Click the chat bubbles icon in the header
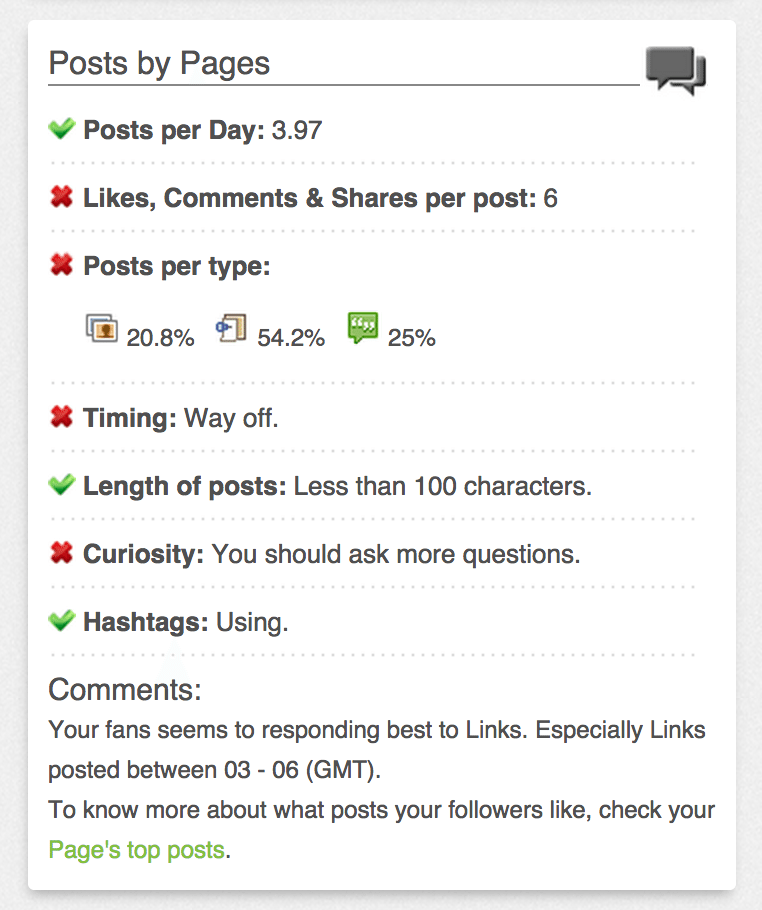 675,68
